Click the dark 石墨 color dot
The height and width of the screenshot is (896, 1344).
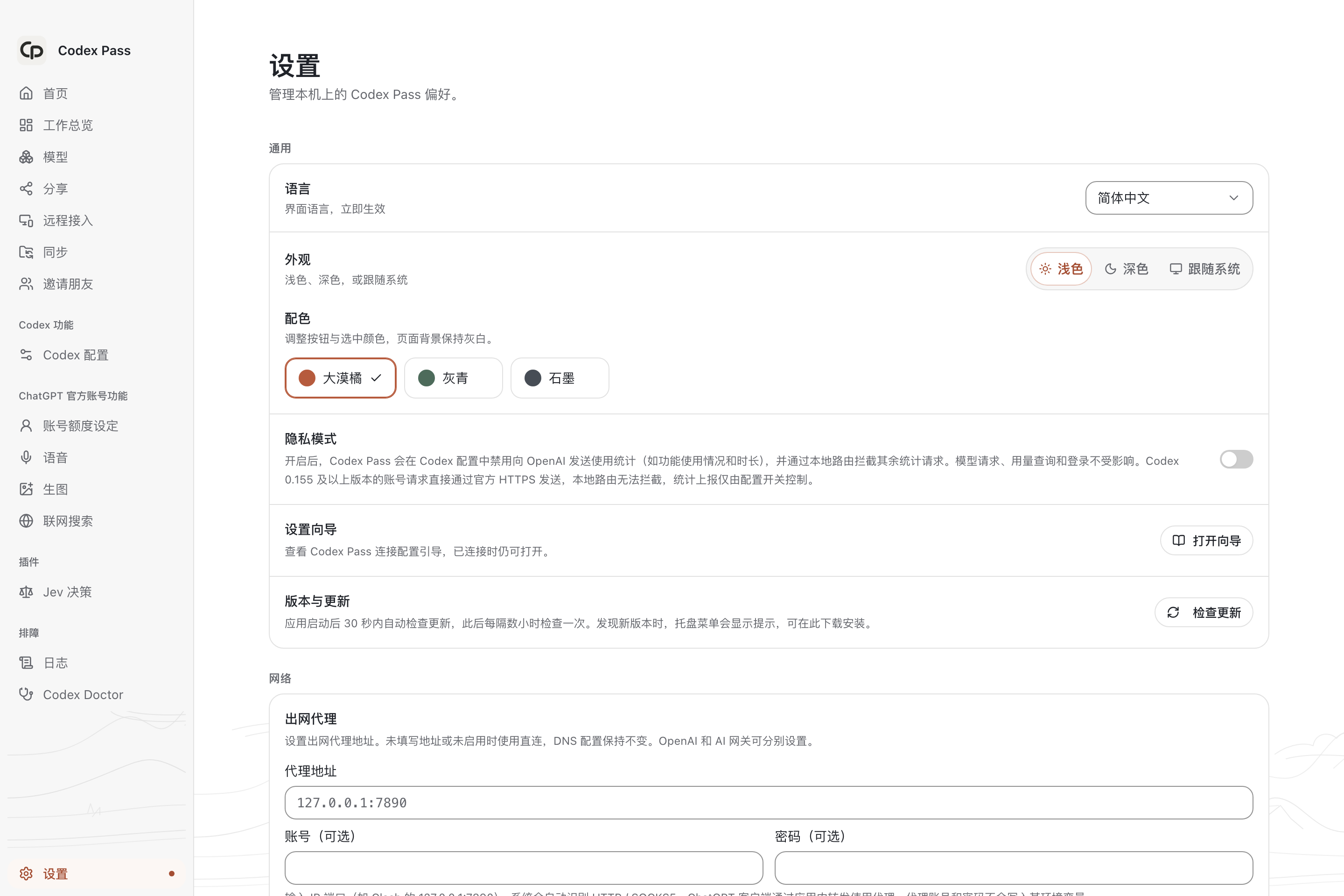[532, 378]
